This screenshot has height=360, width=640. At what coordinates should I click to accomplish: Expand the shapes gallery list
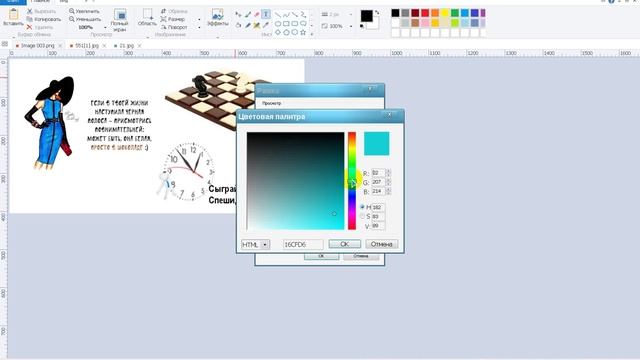click(312, 34)
